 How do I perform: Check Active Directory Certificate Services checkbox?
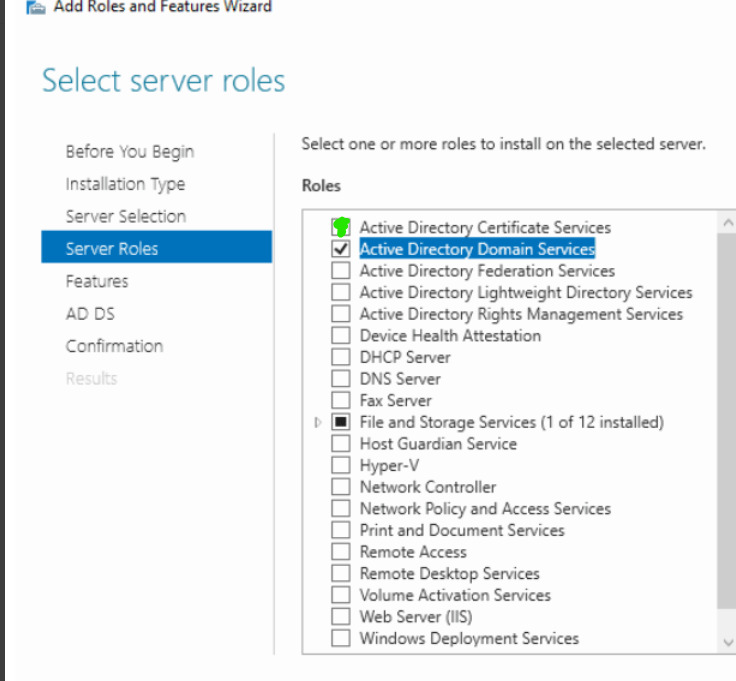[x=341, y=227]
